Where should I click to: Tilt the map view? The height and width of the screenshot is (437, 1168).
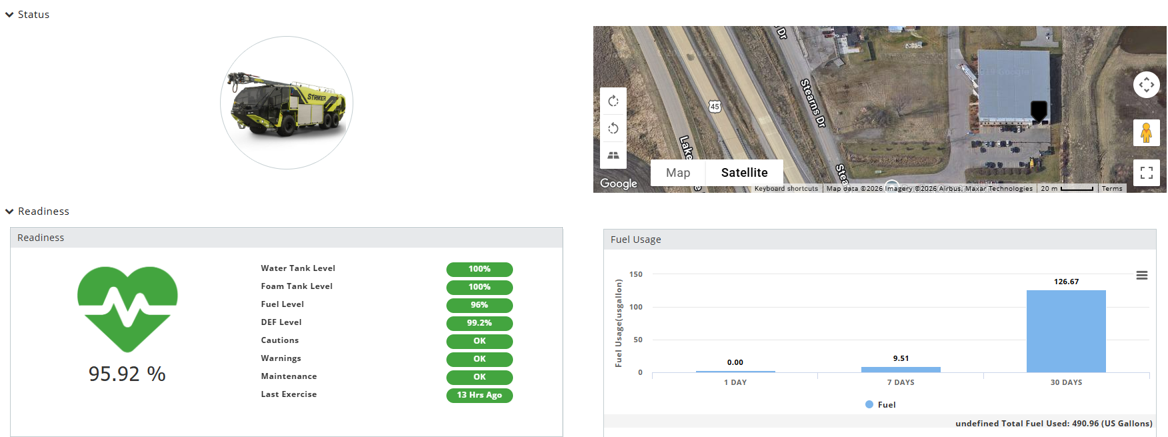coord(614,156)
